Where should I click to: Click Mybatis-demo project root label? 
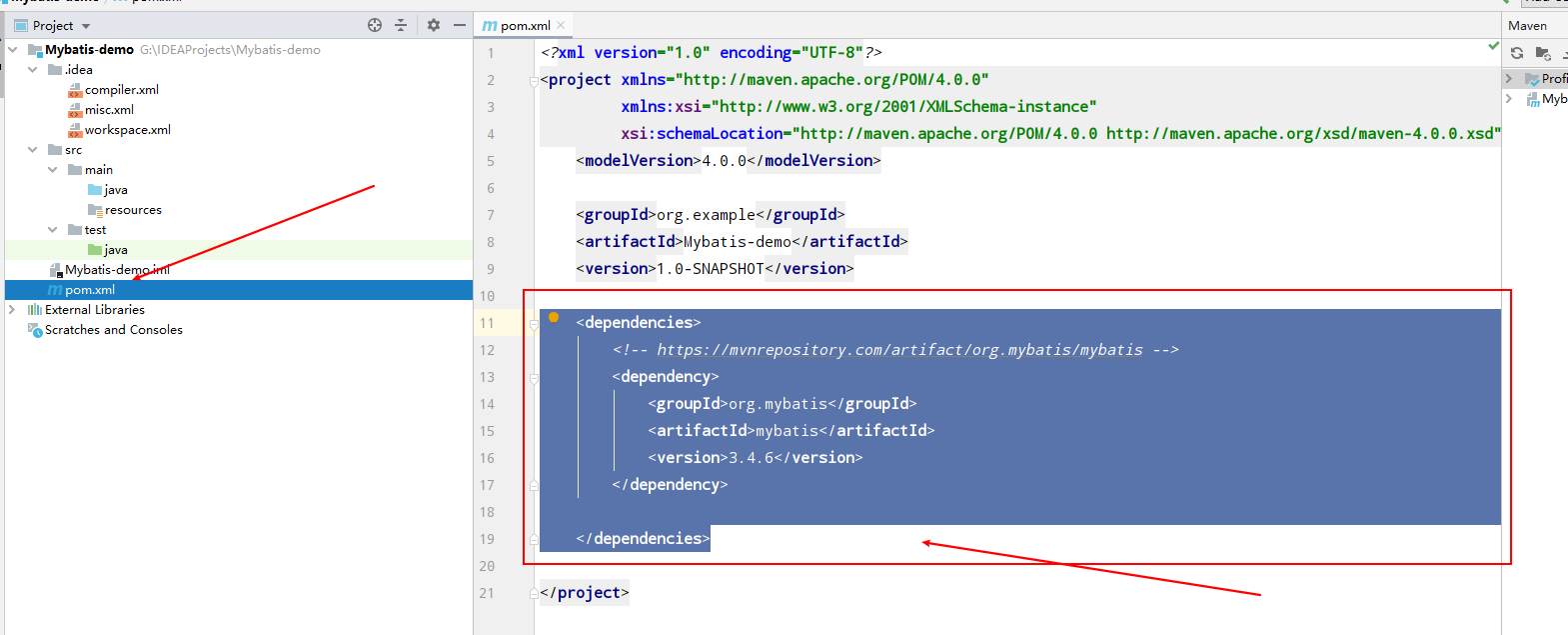[89, 50]
